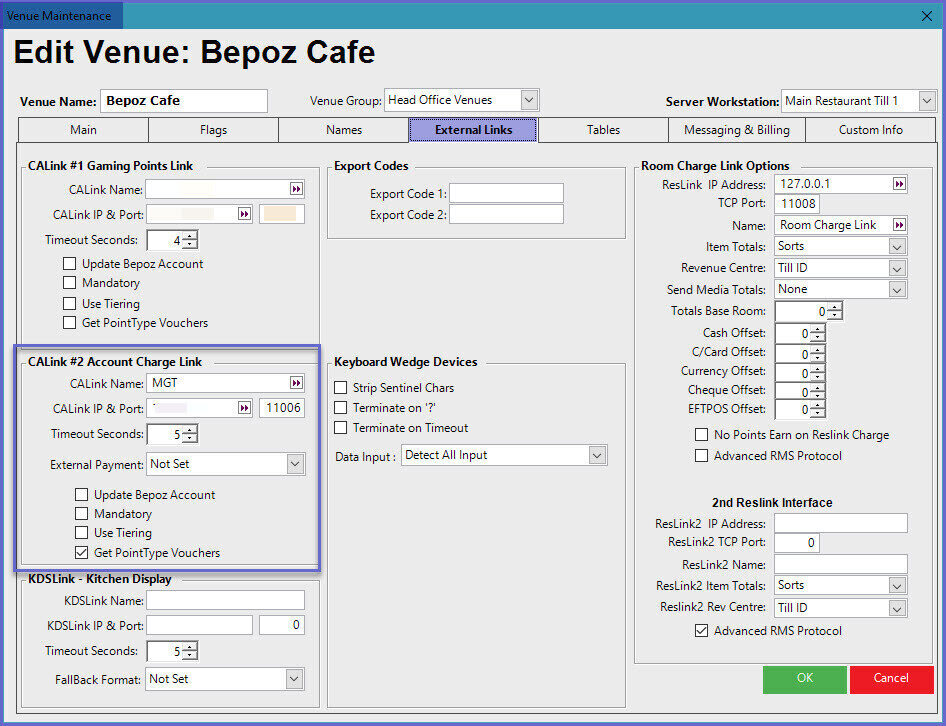Adjust the EFTPOS Offset stepper

click(817, 410)
